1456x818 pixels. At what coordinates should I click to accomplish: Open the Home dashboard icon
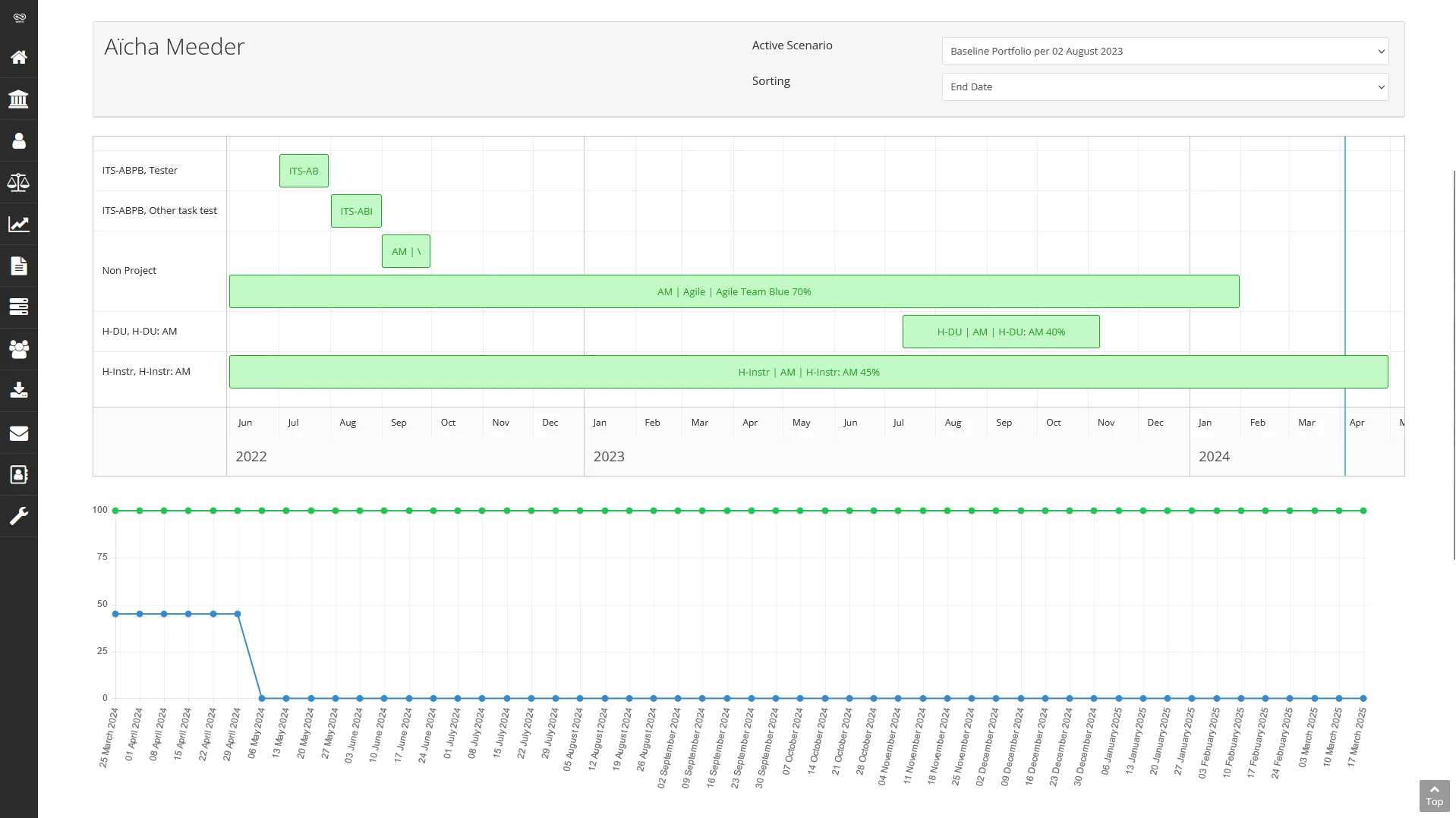point(18,58)
